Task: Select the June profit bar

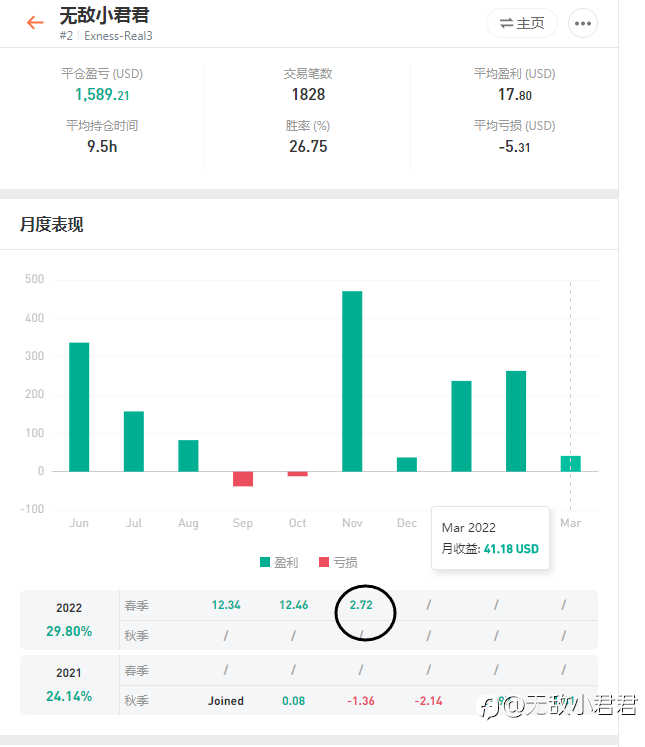Action: point(79,407)
